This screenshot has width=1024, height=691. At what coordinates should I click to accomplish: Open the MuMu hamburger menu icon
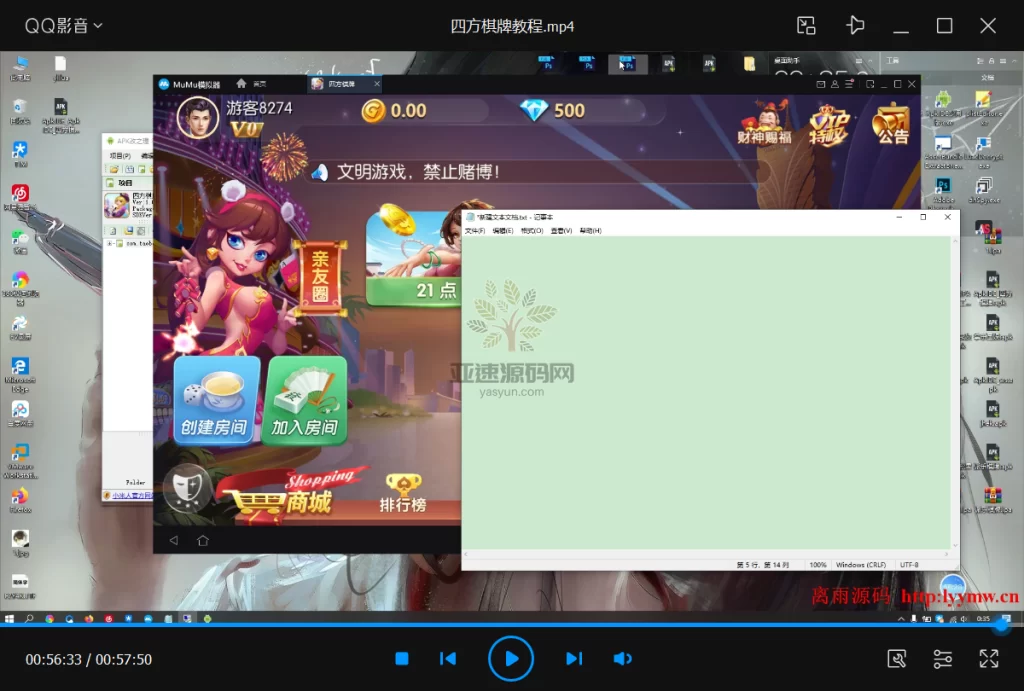coord(849,84)
